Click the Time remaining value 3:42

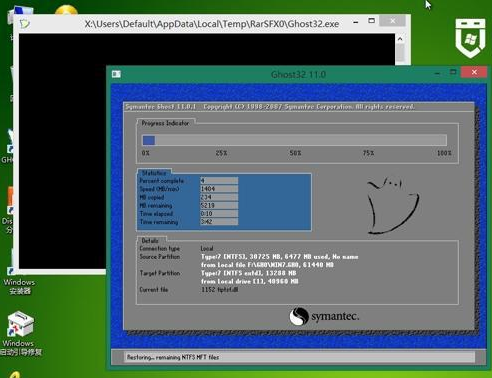tap(219, 221)
